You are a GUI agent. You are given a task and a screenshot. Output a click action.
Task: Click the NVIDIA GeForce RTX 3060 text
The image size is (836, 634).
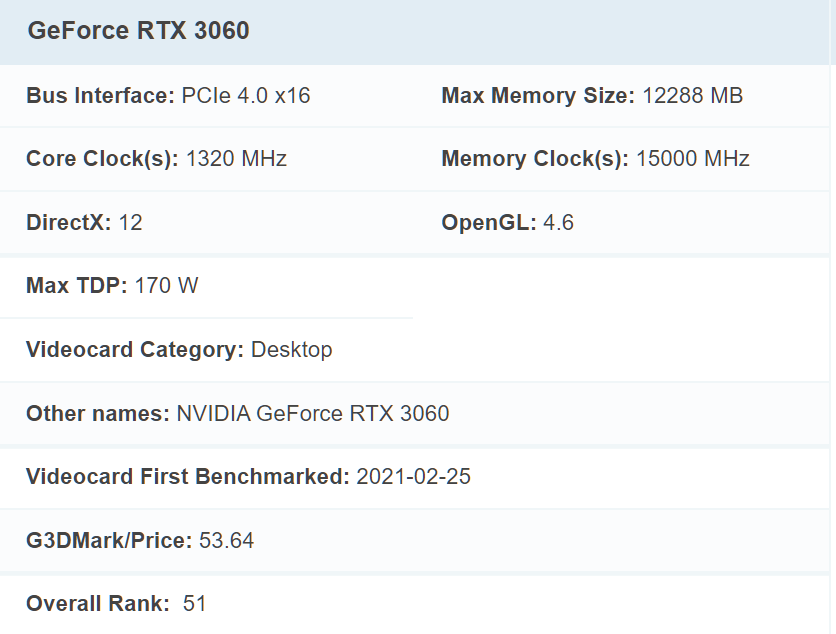point(313,413)
